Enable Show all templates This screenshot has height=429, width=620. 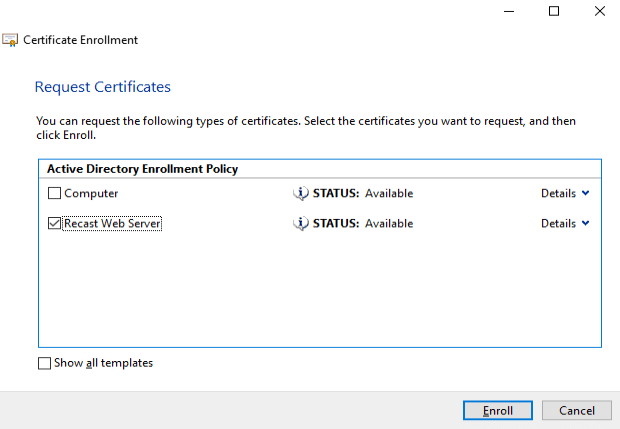pos(44,364)
